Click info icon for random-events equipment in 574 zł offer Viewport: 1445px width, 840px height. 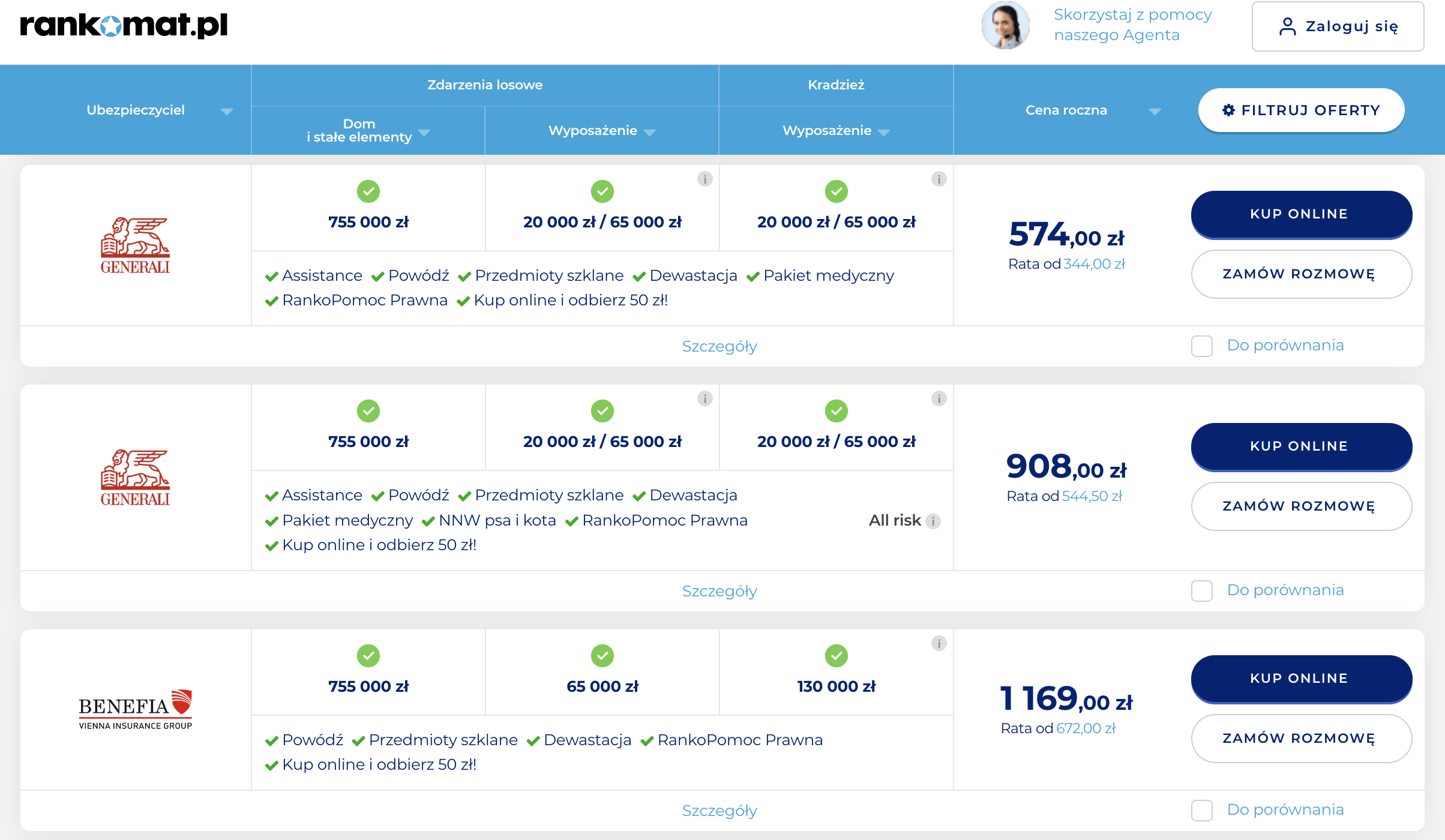pyautogui.click(x=705, y=179)
